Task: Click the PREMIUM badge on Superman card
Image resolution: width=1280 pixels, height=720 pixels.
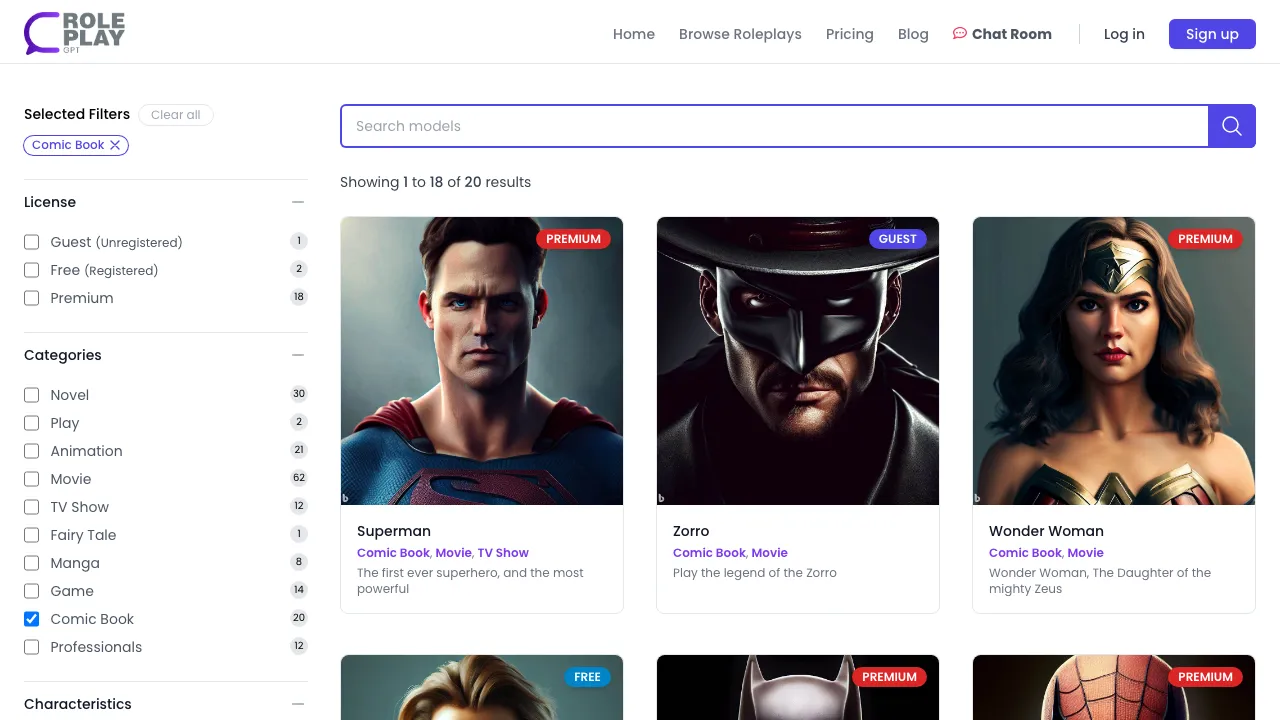Action: point(573,239)
